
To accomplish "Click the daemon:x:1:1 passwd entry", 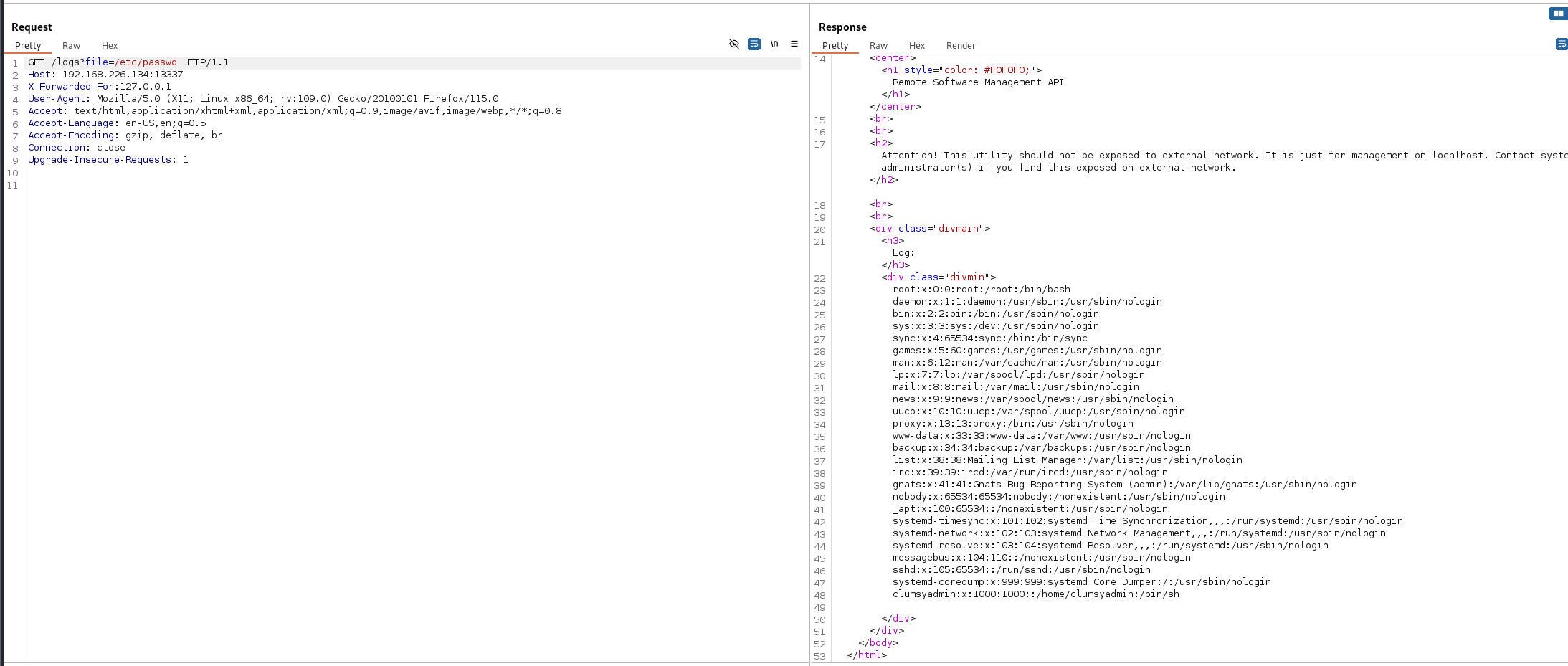I will (1027, 302).
